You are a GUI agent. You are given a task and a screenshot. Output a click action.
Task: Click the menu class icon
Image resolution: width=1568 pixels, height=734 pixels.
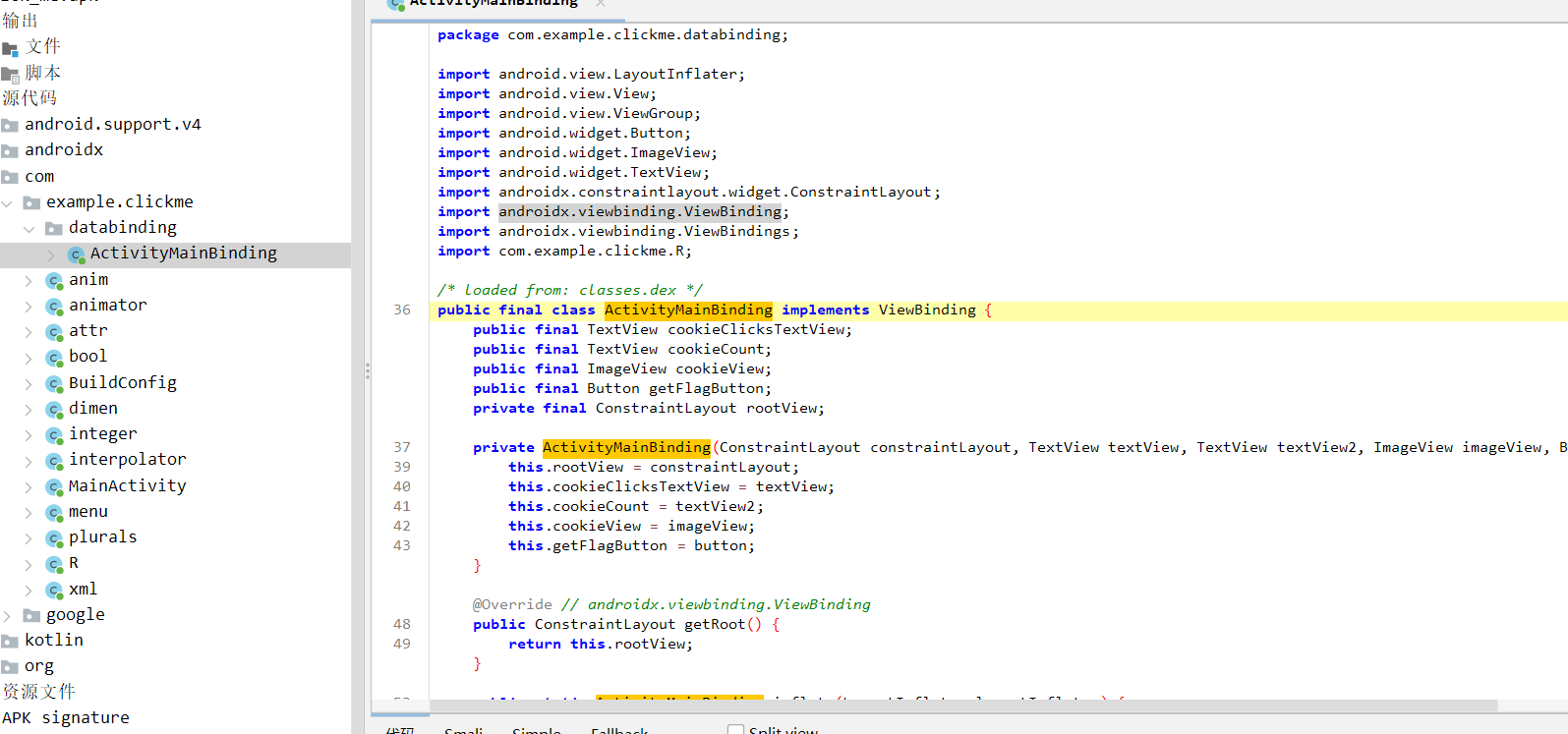click(x=54, y=512)
